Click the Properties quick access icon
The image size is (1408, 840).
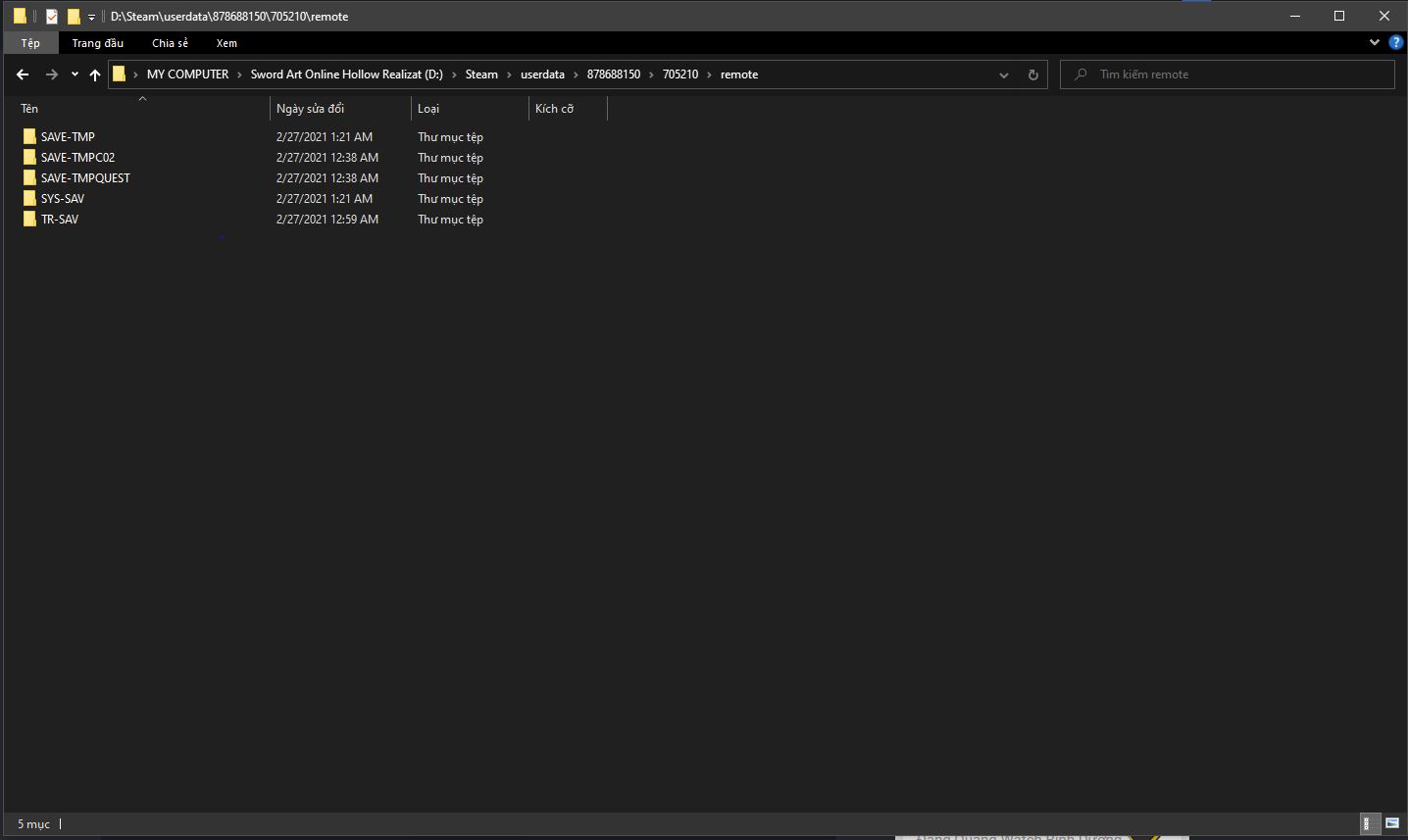[x=52, y=17]
